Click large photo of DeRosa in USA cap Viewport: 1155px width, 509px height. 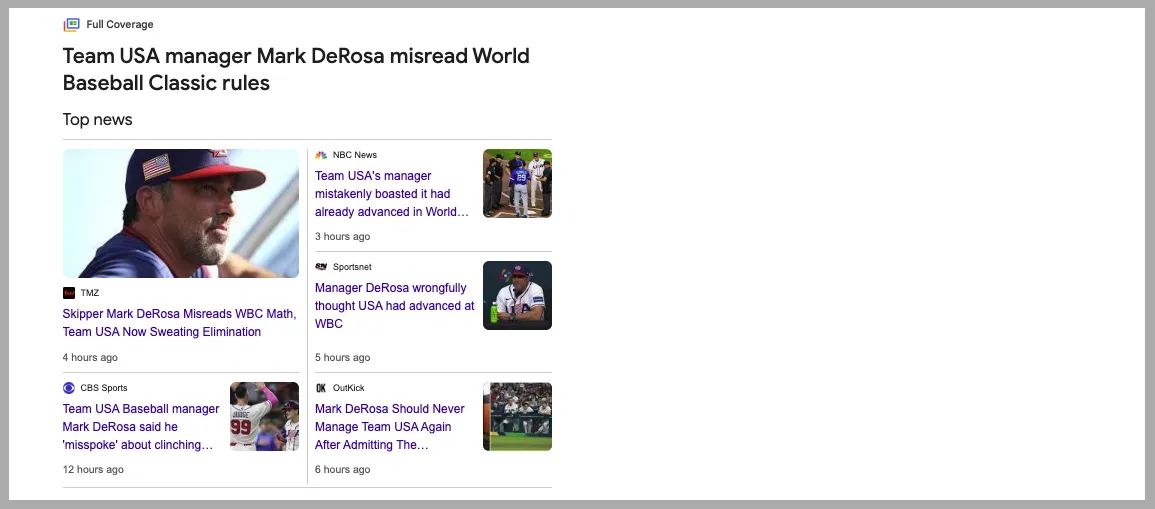[x=181, y=213]
